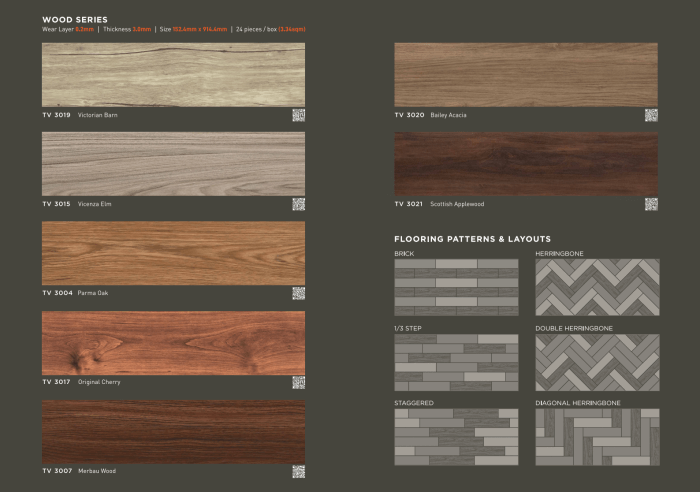Pick the Scottish Applewood plank swatch

526,164
